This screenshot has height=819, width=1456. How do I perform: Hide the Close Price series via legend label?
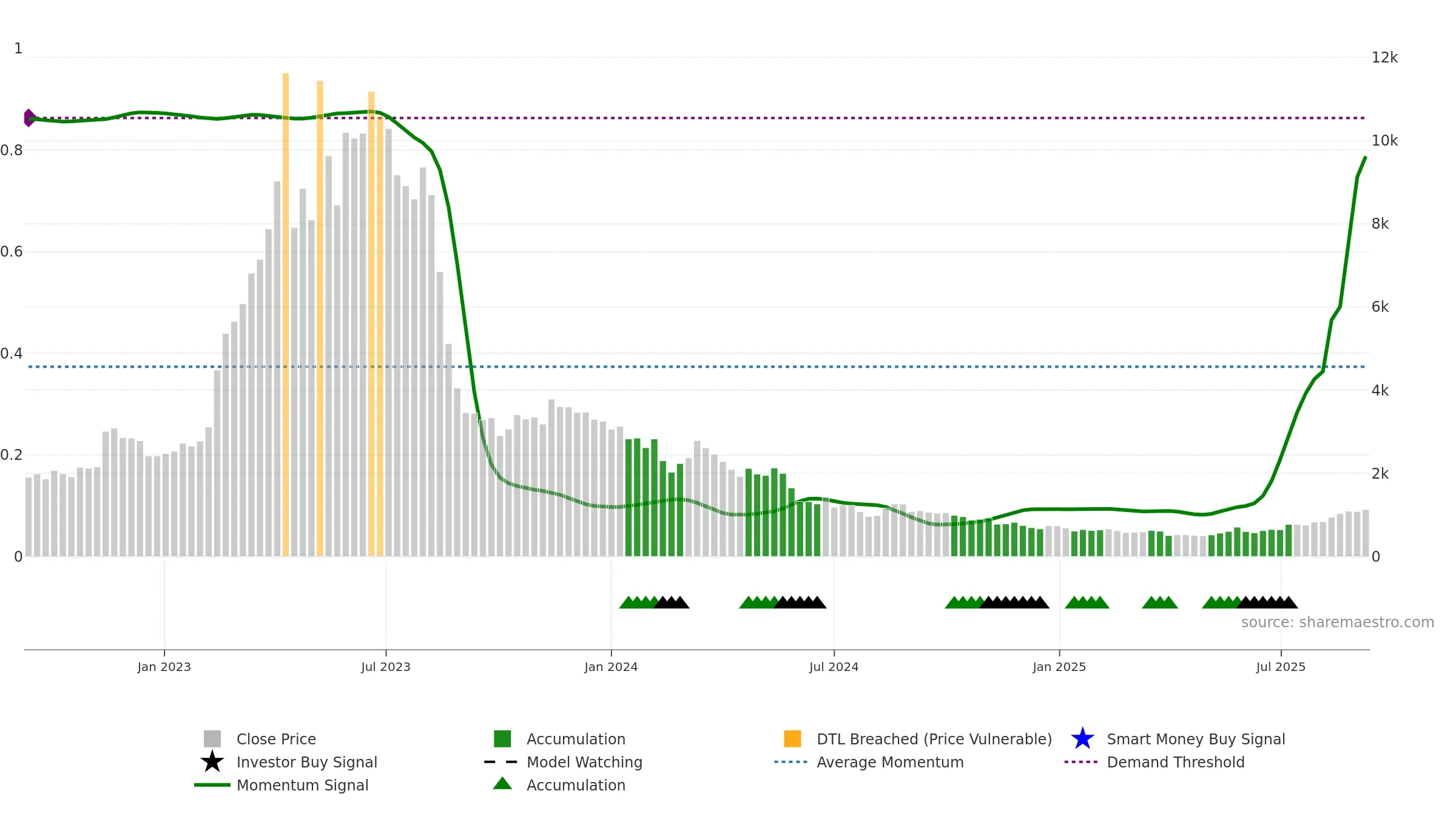pos(276,739)
